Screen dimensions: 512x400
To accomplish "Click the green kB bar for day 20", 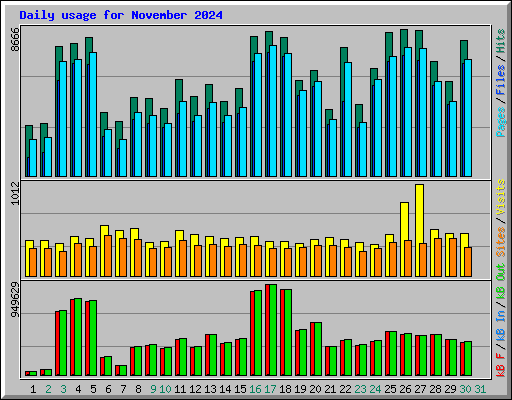I will click(x=318, y=349).
